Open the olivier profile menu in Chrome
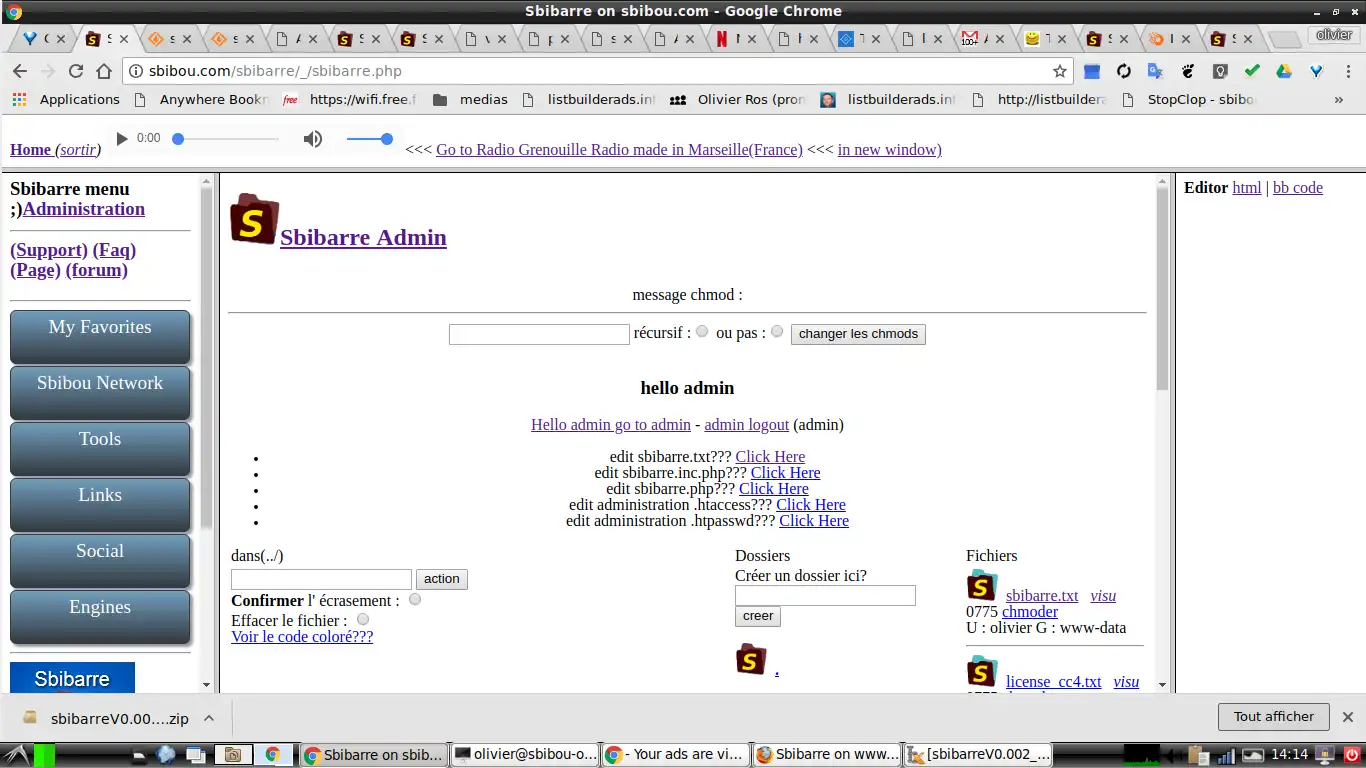 (x=1334, y=34)
